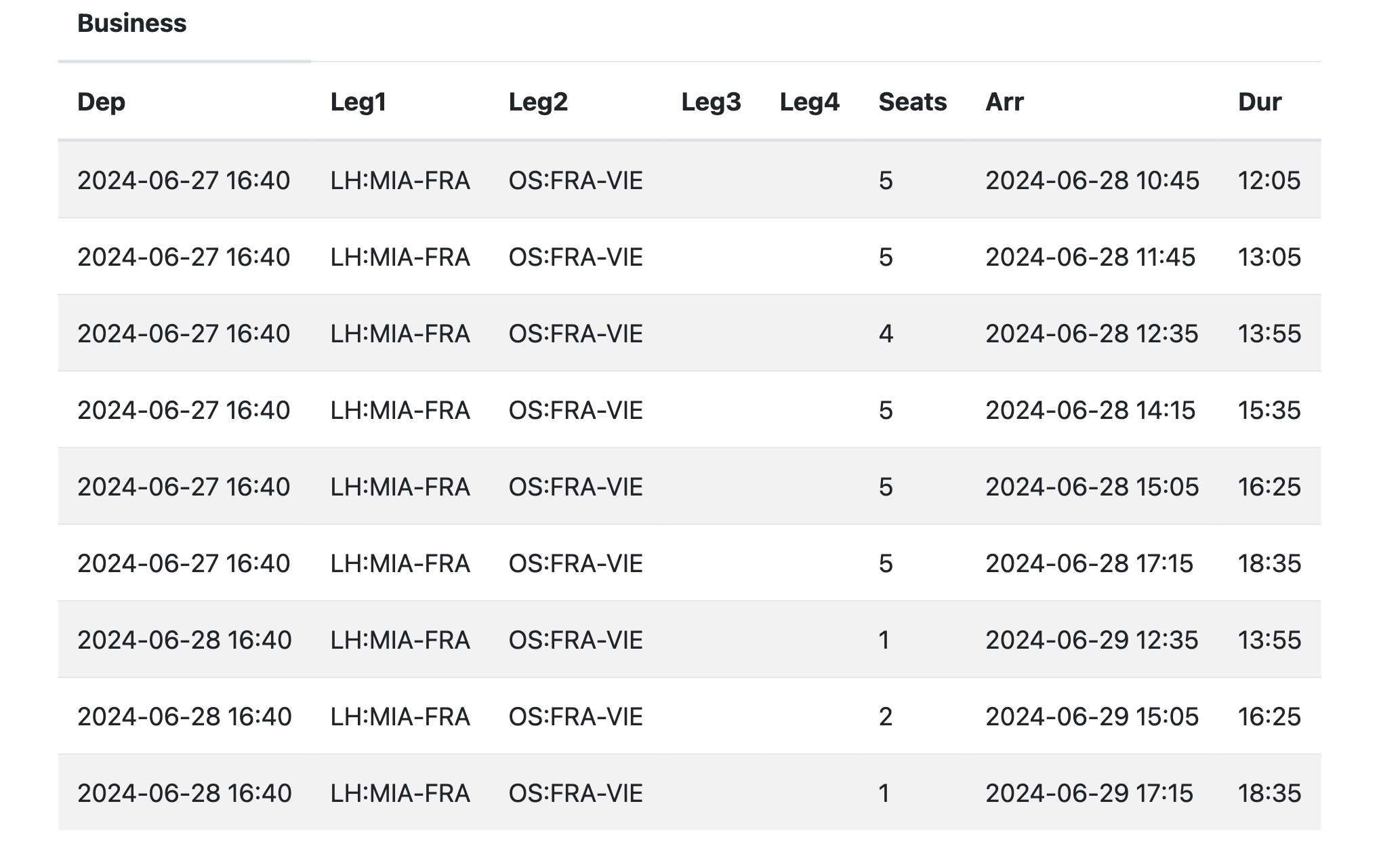Screen dimensions: 1400x848
Task: Click the flight arriving 2024-06-29 12:35
Action: coord(1092,641)
